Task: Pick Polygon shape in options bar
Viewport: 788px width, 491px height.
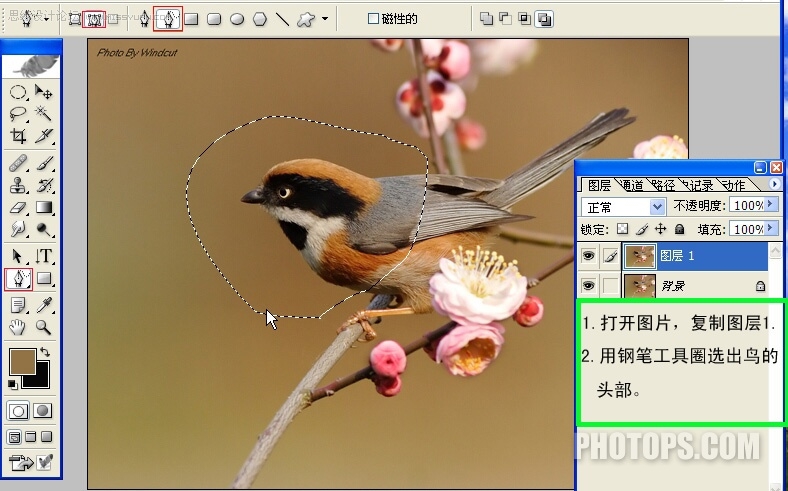Action: point(259,19)
